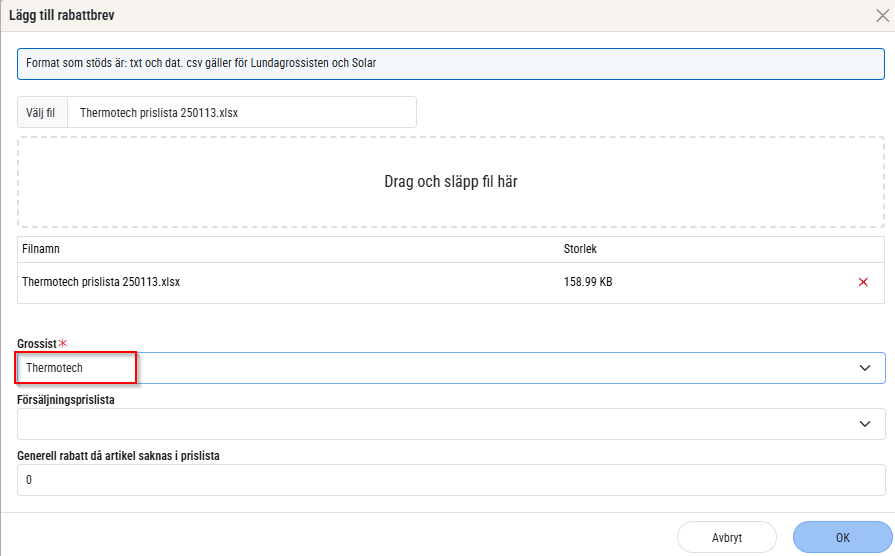
Task: Focus the Generell rabatt input field
Action: (x=450, y=480)
